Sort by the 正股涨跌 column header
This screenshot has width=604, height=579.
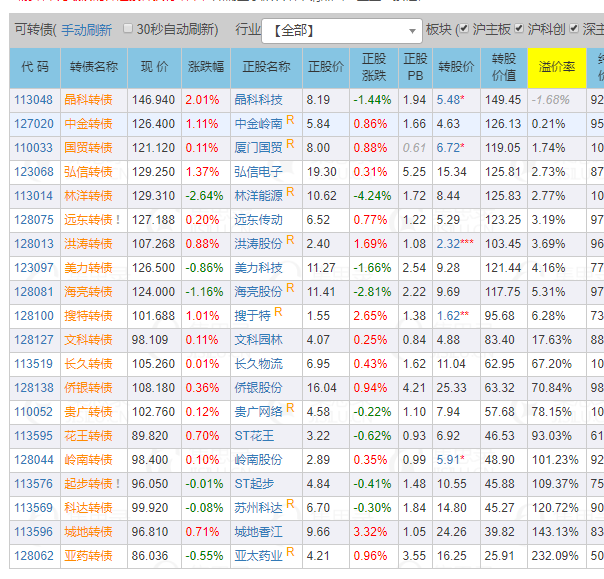coord(374,67)
